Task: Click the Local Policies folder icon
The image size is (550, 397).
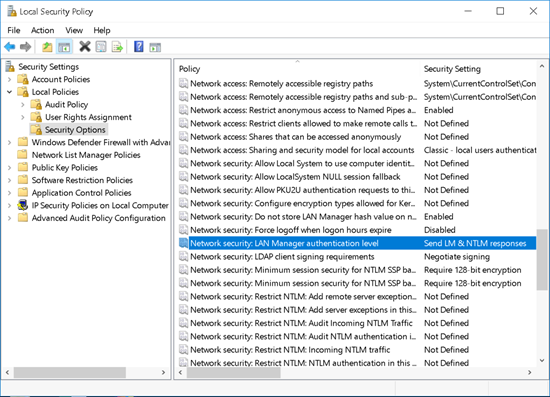Action: [x=23, y=92]
